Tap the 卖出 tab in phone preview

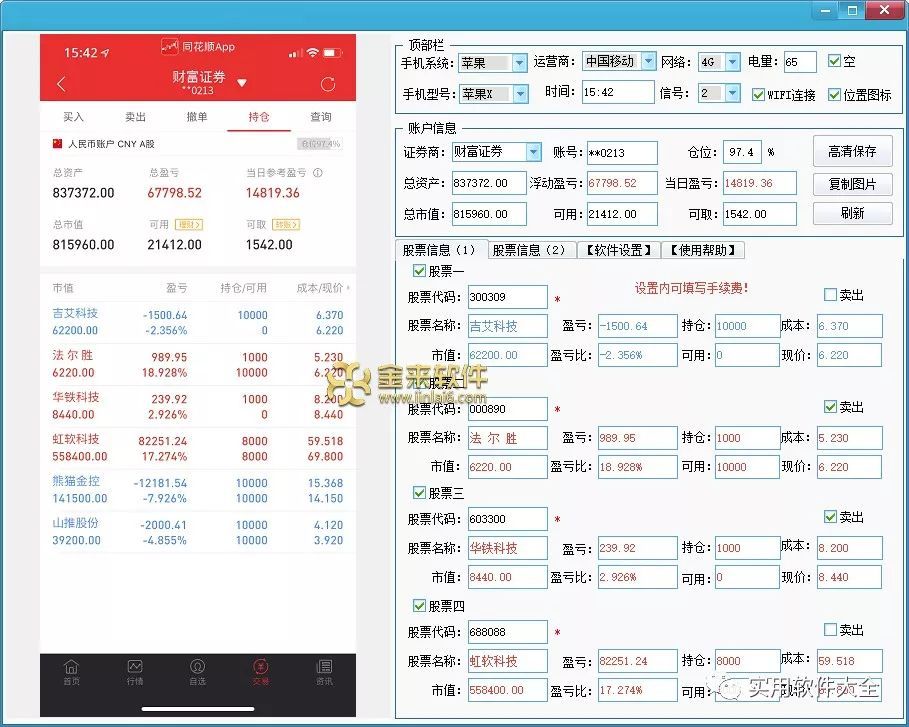click(x=135, y=117)
